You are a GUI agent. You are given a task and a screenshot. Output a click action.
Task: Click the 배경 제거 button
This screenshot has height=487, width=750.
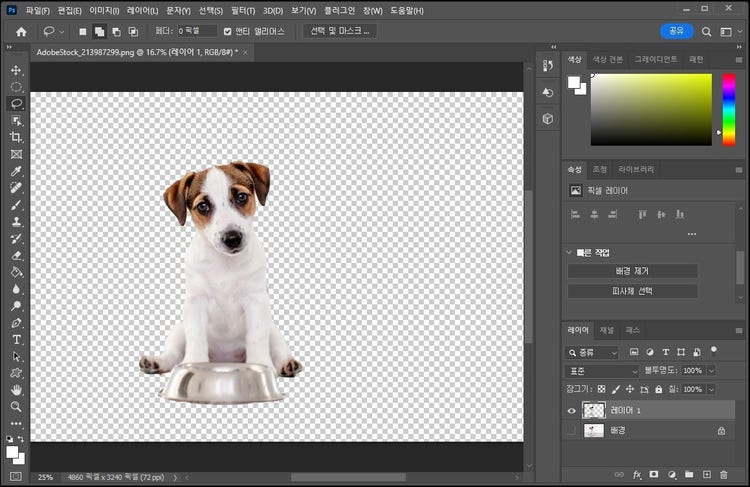[632, 271]
